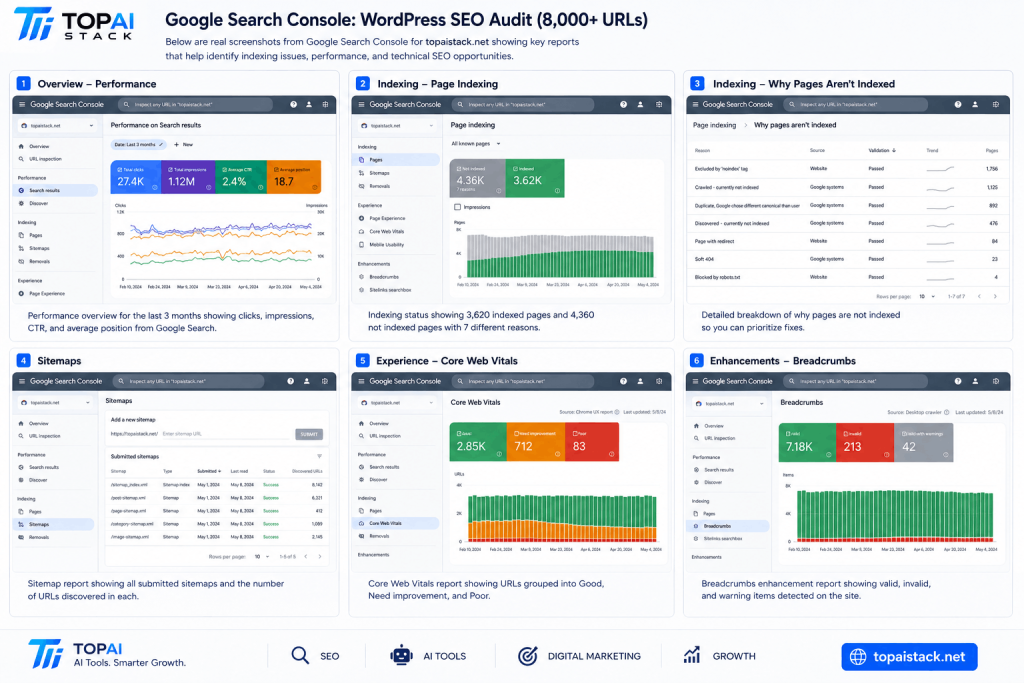This screenshot has width=1024, height=683.
Task: Click URL inspection magnifier icon in Sitemaps sidebar
Action: [22, 436]
